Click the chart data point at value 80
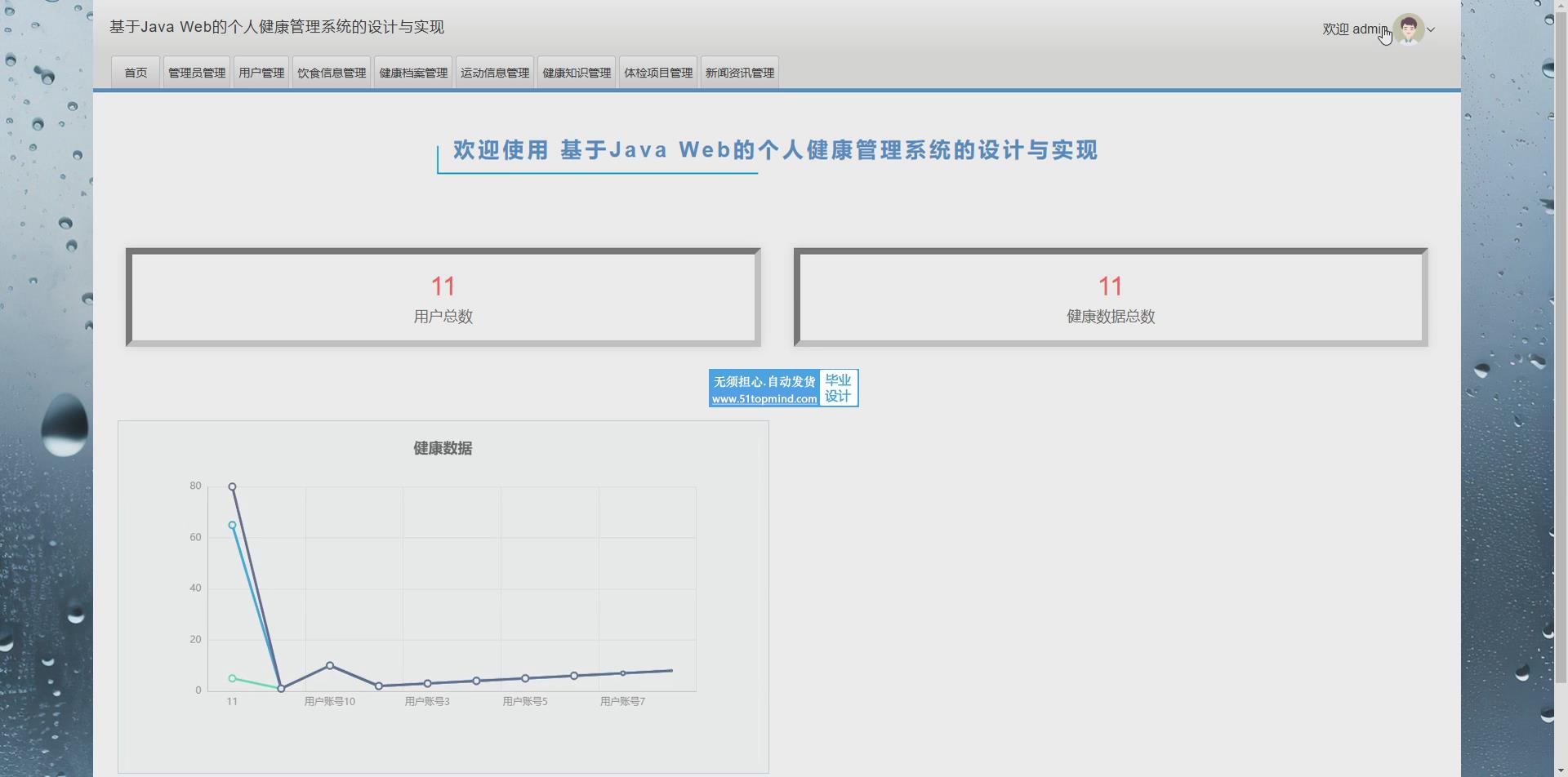Image resolution: width=1568 pixels, height=777 pixels. (233, 486)
